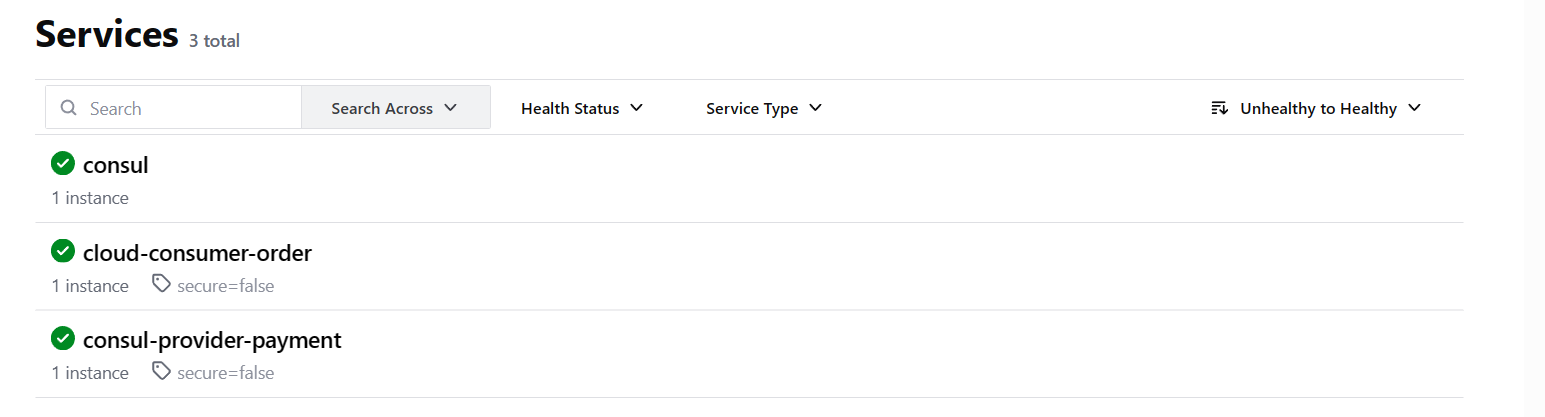Open the cloud-consumer-order service

pyautogui.click(x=197, y=253)
